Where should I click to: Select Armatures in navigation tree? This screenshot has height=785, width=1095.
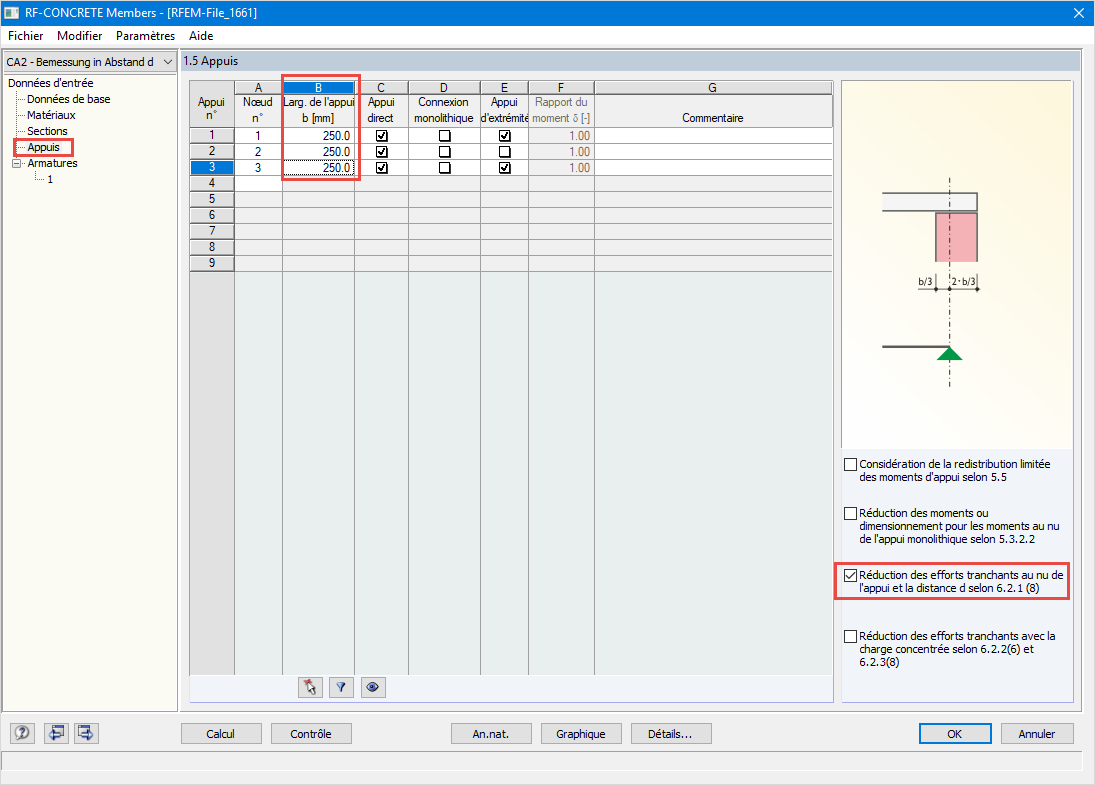(52, 163)
